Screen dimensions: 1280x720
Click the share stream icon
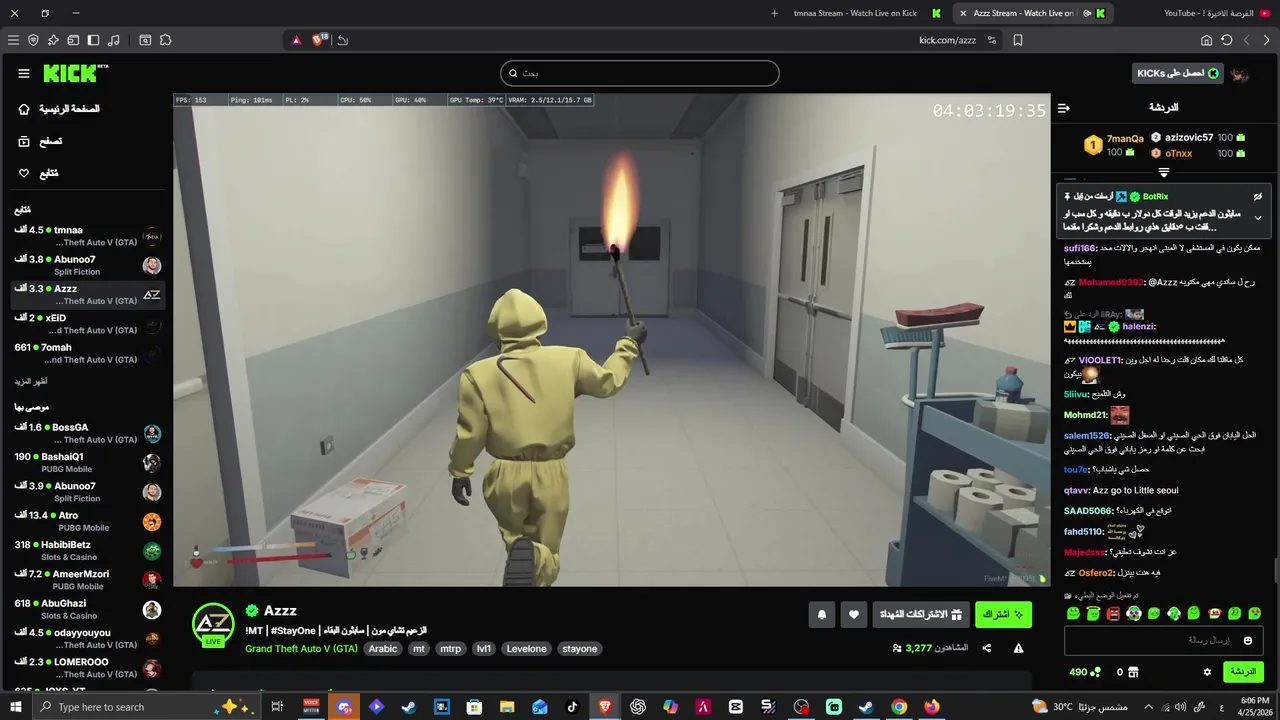click(x=987, y=648)
